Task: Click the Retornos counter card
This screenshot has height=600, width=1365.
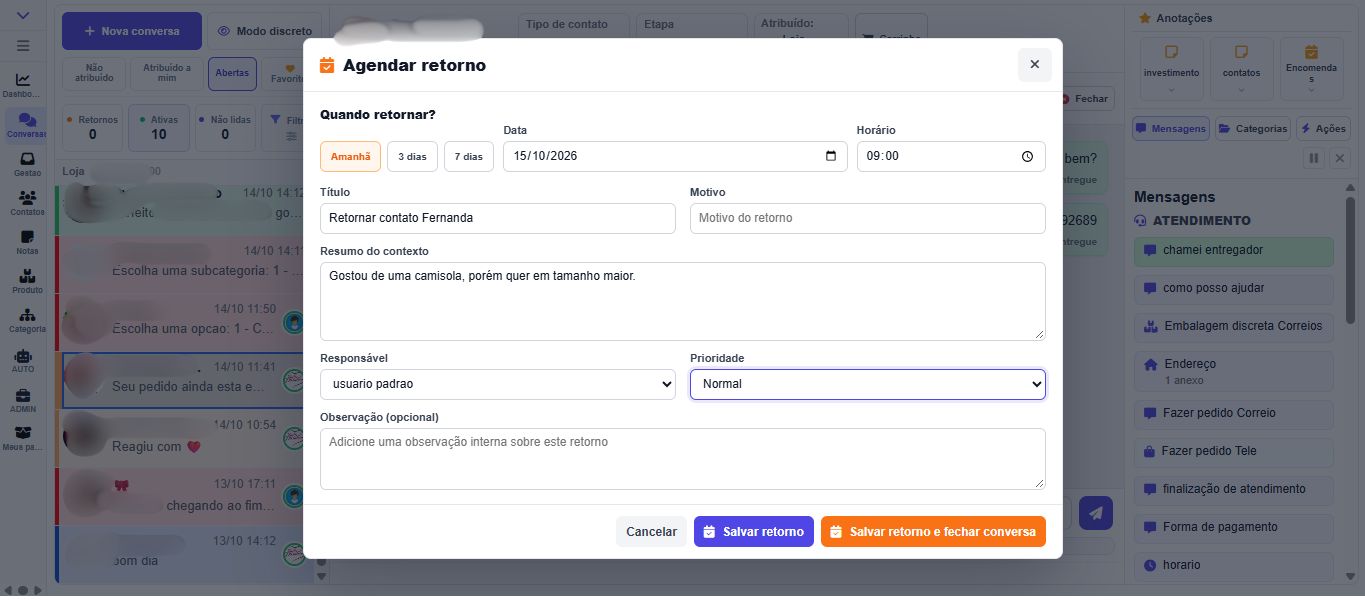Action: tap(93, 127)
